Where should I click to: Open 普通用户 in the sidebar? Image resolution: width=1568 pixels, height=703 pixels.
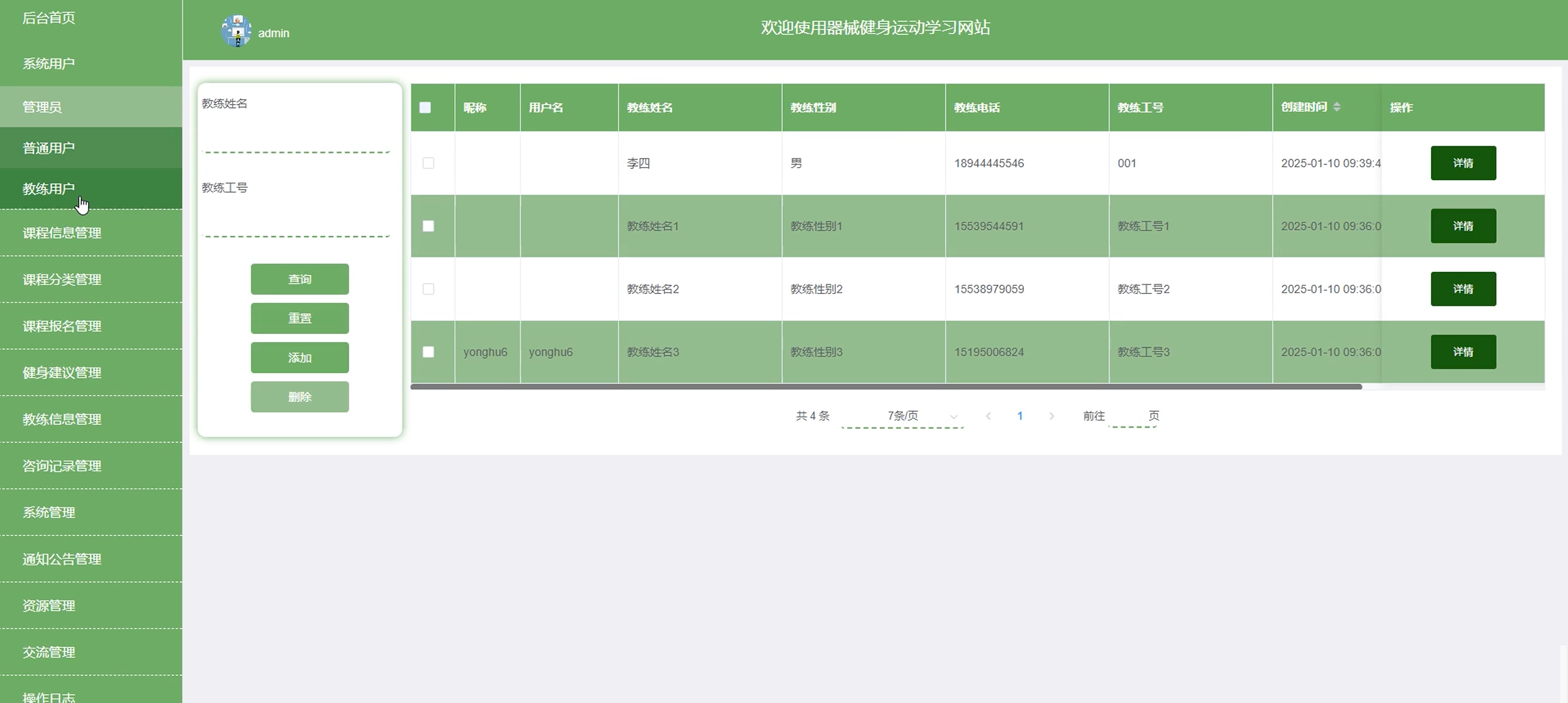coord(48,148)
